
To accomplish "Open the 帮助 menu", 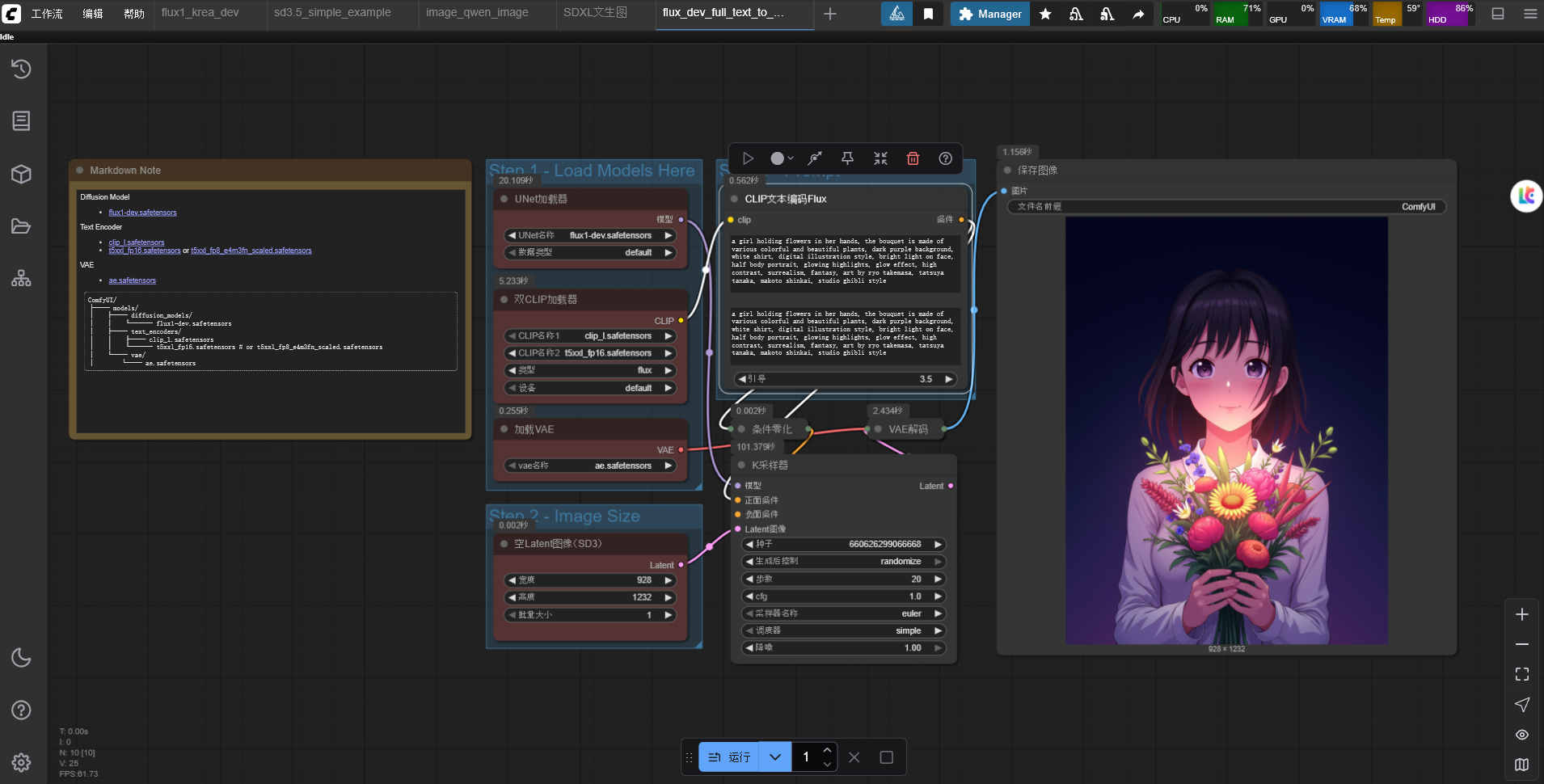I will point(134,14).
